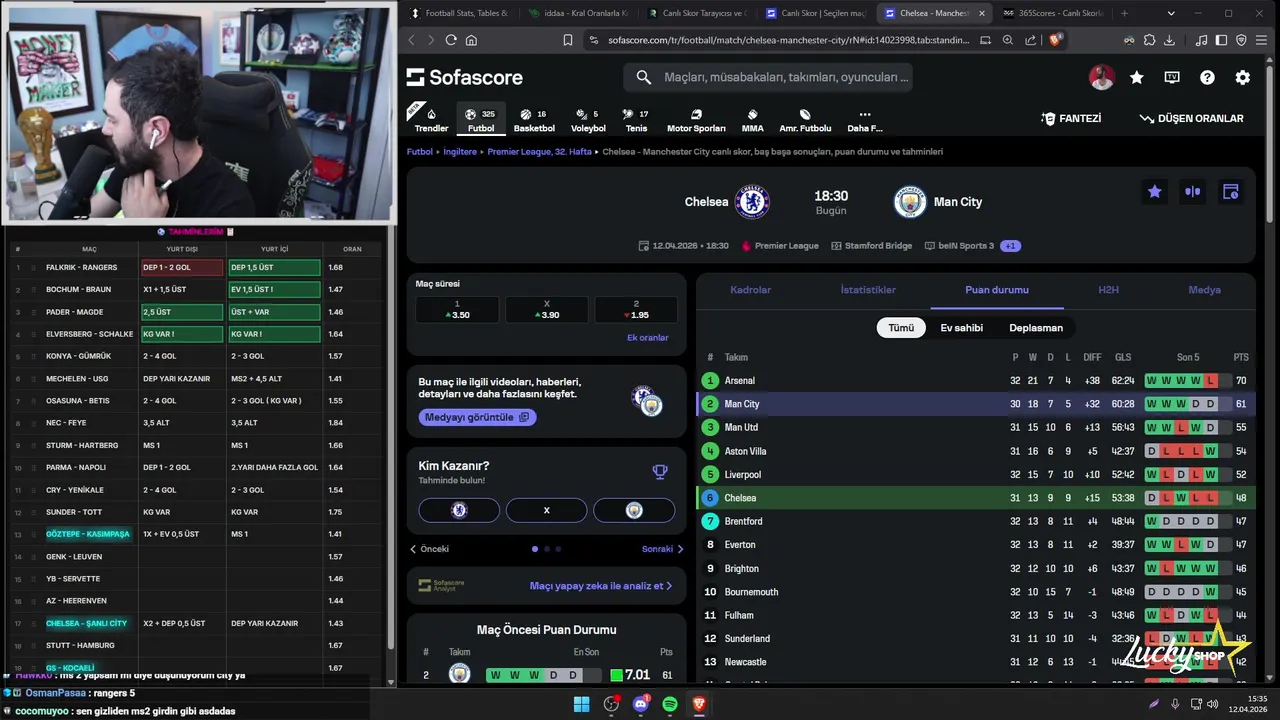Bookmark this page in browser

click(568, 40)
